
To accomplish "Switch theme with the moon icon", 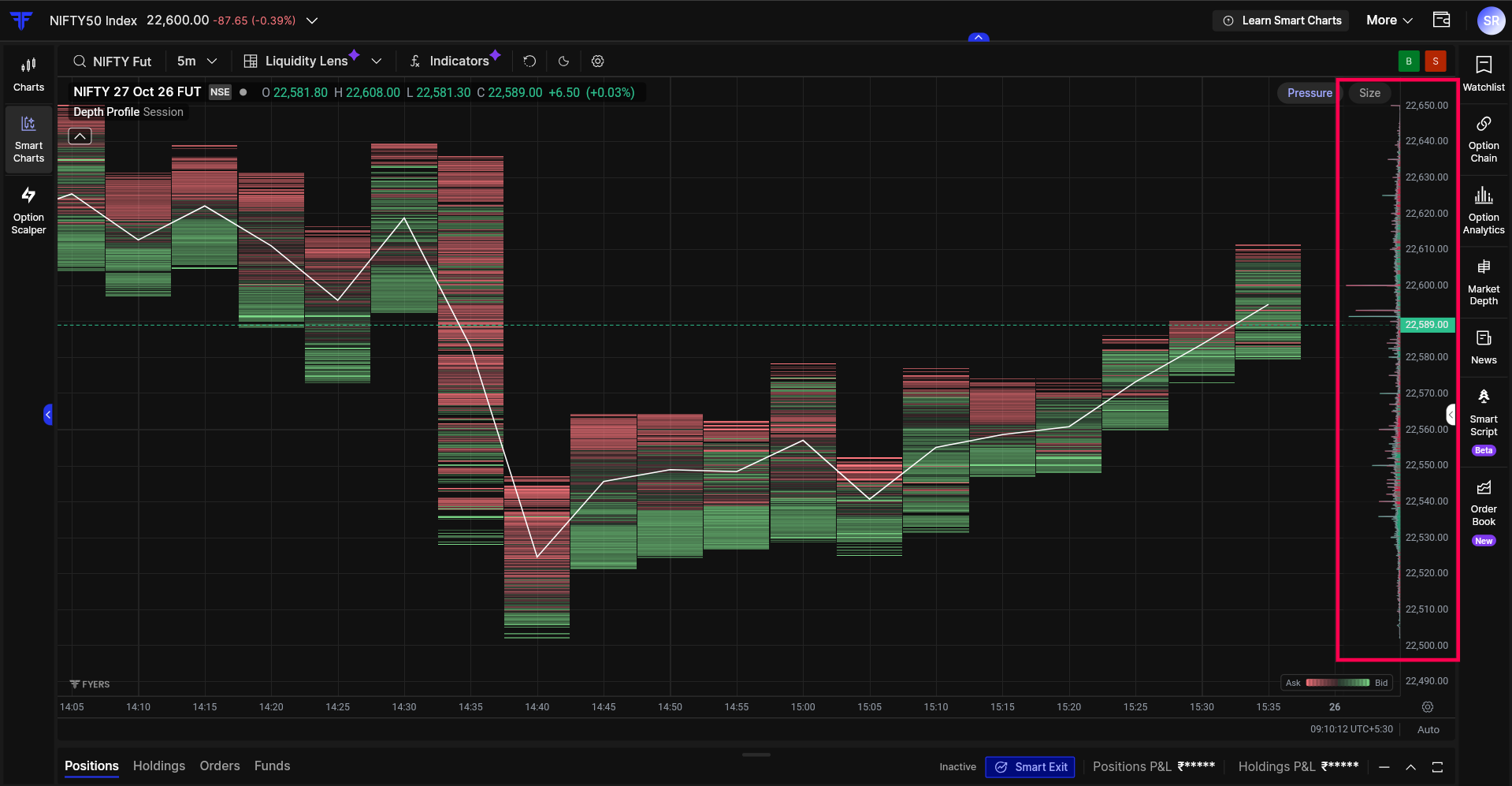I will pyautogui.click(x=563, y=61).
